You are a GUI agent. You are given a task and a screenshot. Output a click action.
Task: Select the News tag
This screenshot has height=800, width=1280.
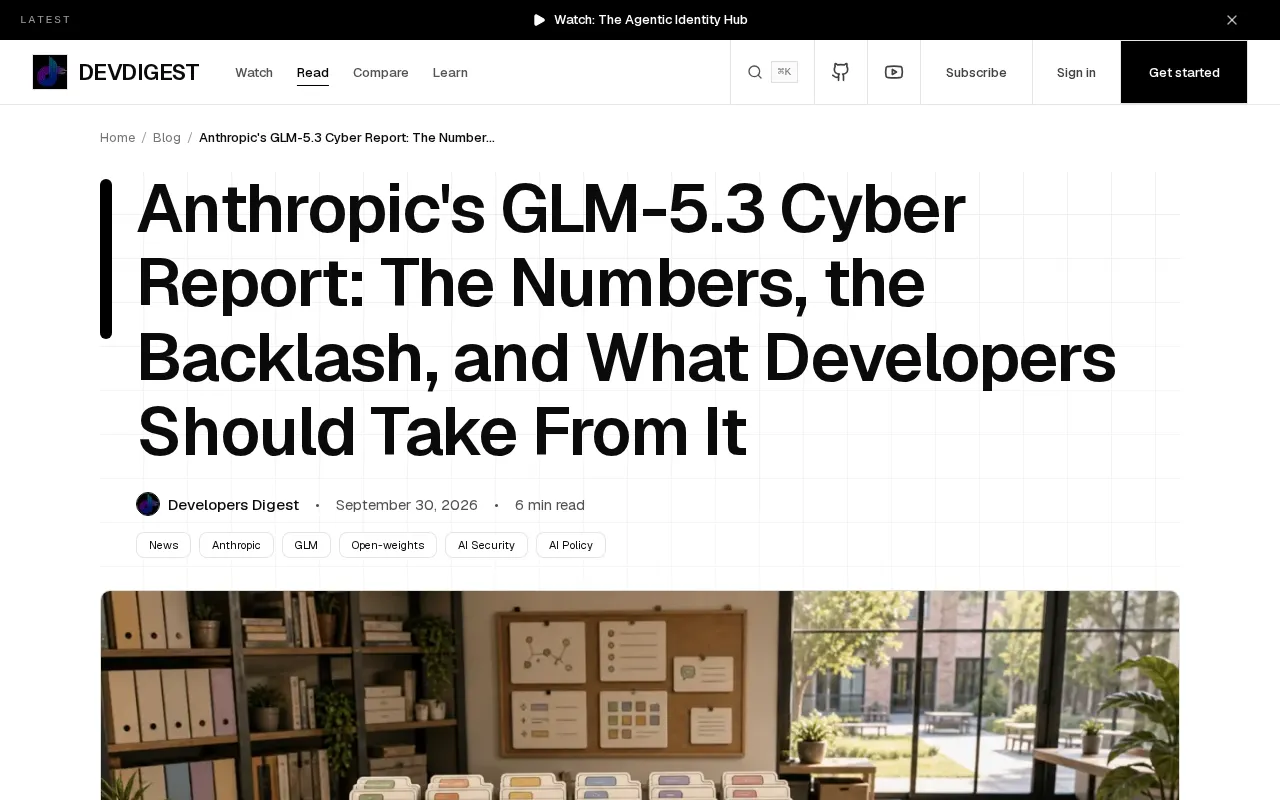pyautogui.click(x=164, y=545)
